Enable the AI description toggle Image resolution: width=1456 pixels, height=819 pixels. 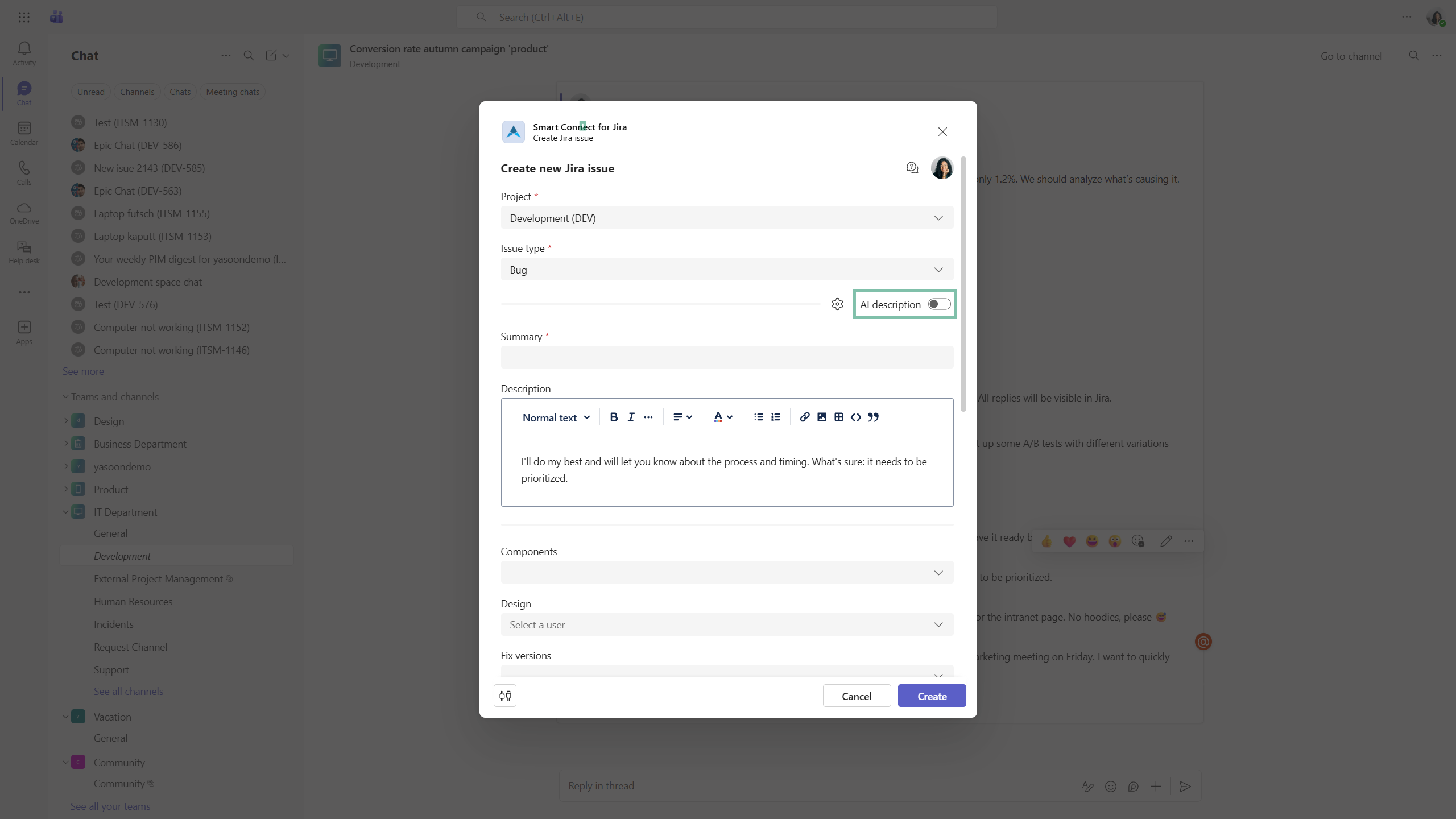point(939,304)
